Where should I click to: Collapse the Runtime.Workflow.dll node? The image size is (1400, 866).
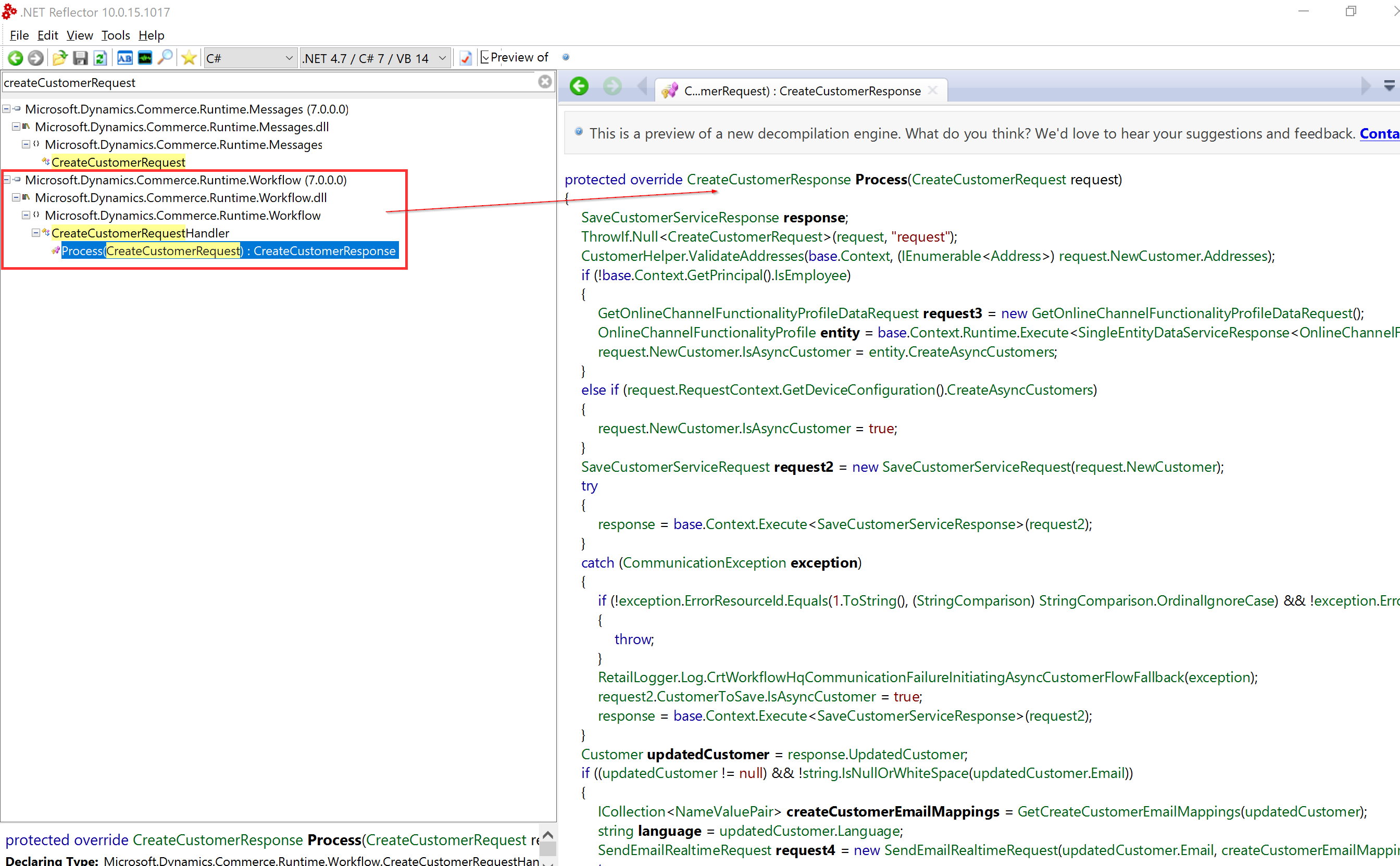[16, 197]
